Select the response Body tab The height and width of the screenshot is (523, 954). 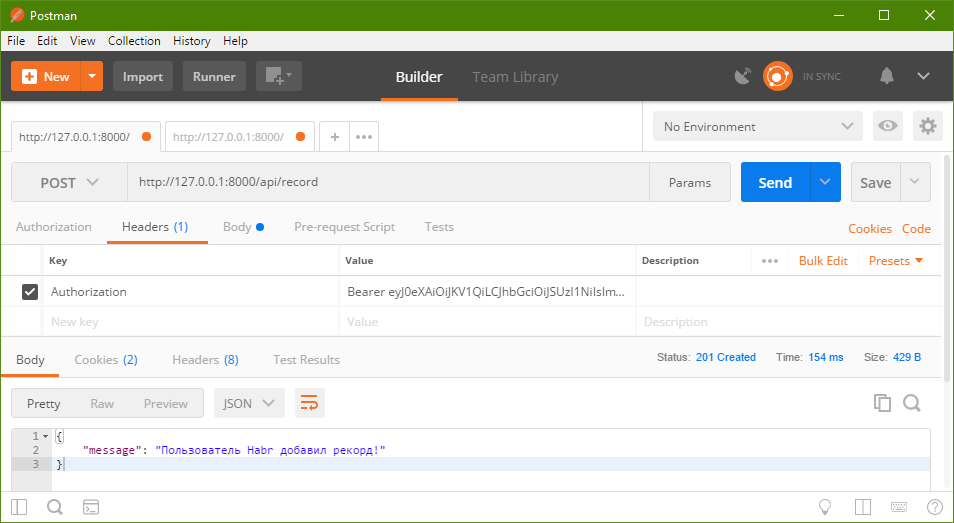pos(30,359)
